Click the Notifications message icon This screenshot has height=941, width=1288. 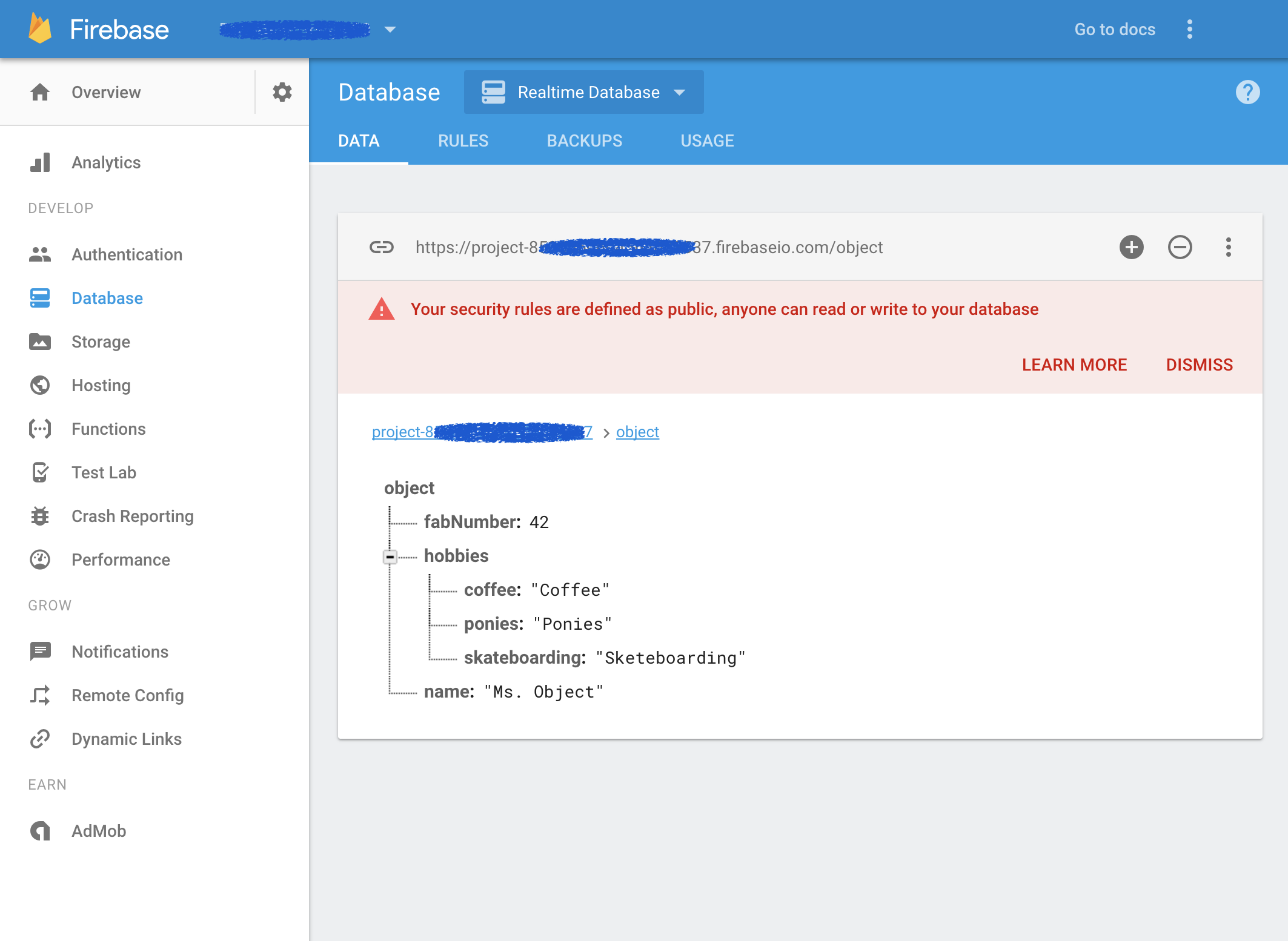(x=40, y=652)
